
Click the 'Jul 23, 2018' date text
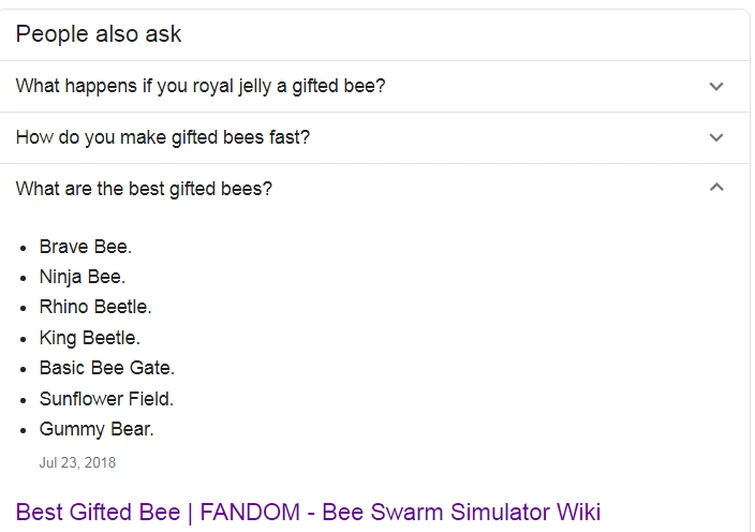click(77, 463)
